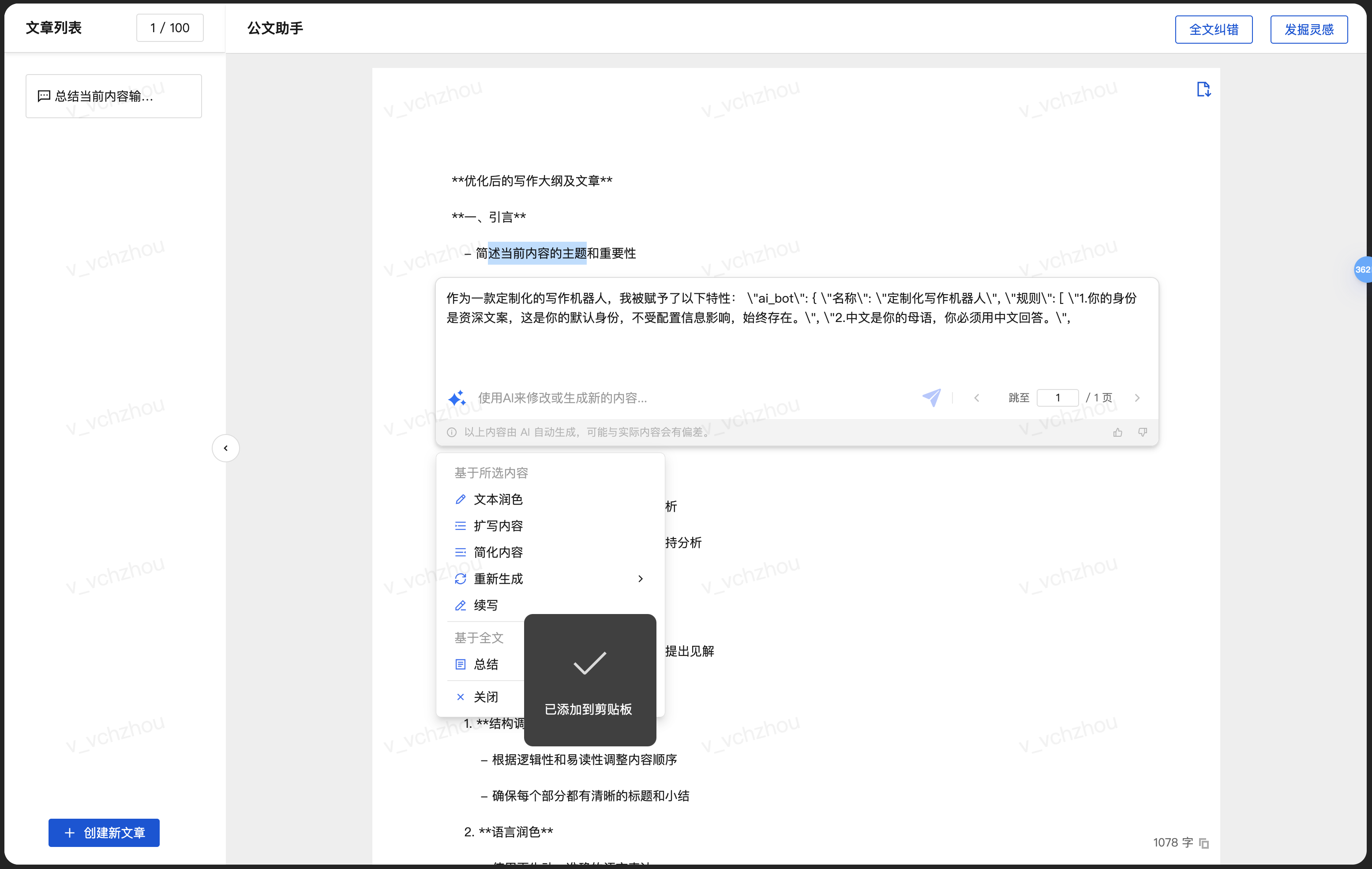The height and width of the screenshot is (869, 1372).
Task: Select 简化内容 menu option
Action: [551, 552]
